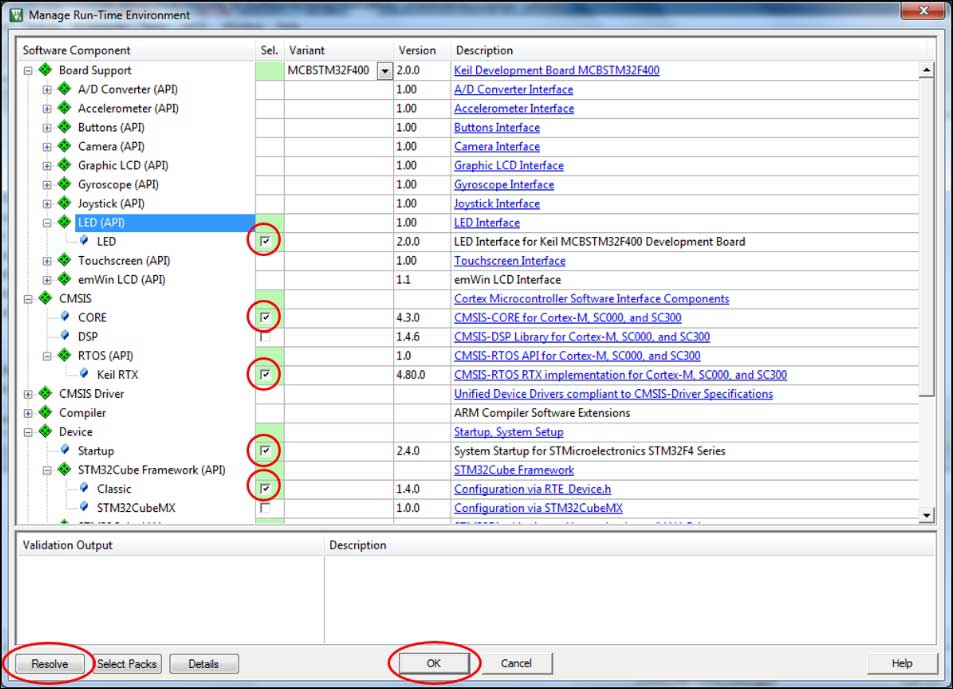Click the vertical scrollbar thumb of component list
Screen dimensions: 953x689
tap(926, 236)
